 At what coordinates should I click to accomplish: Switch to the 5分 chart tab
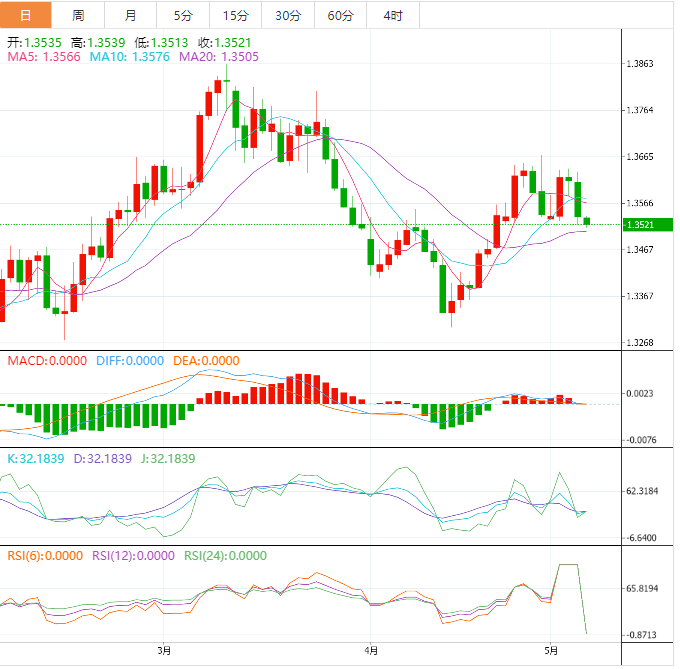click(183, 15)
